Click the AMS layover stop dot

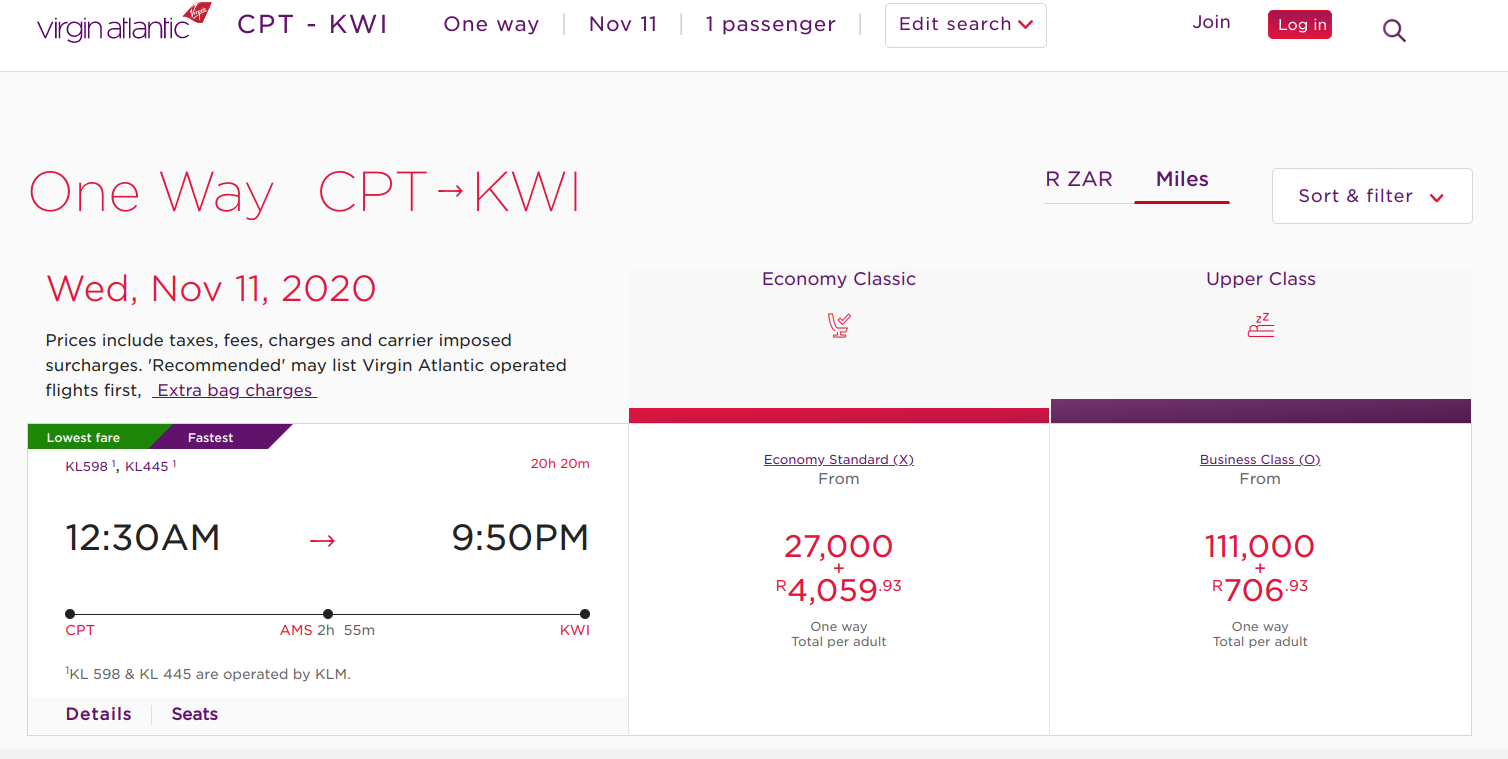(x=328, y=614)
